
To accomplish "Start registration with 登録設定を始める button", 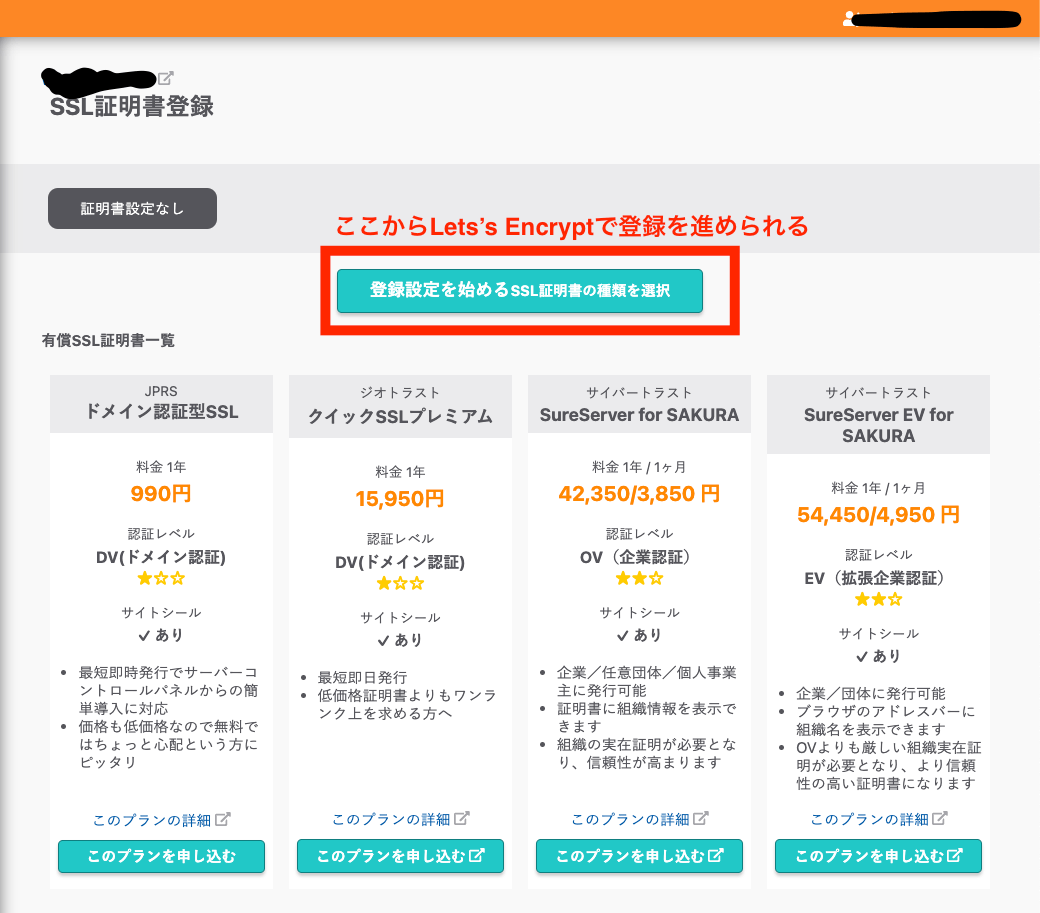I will tap(519, 290).
